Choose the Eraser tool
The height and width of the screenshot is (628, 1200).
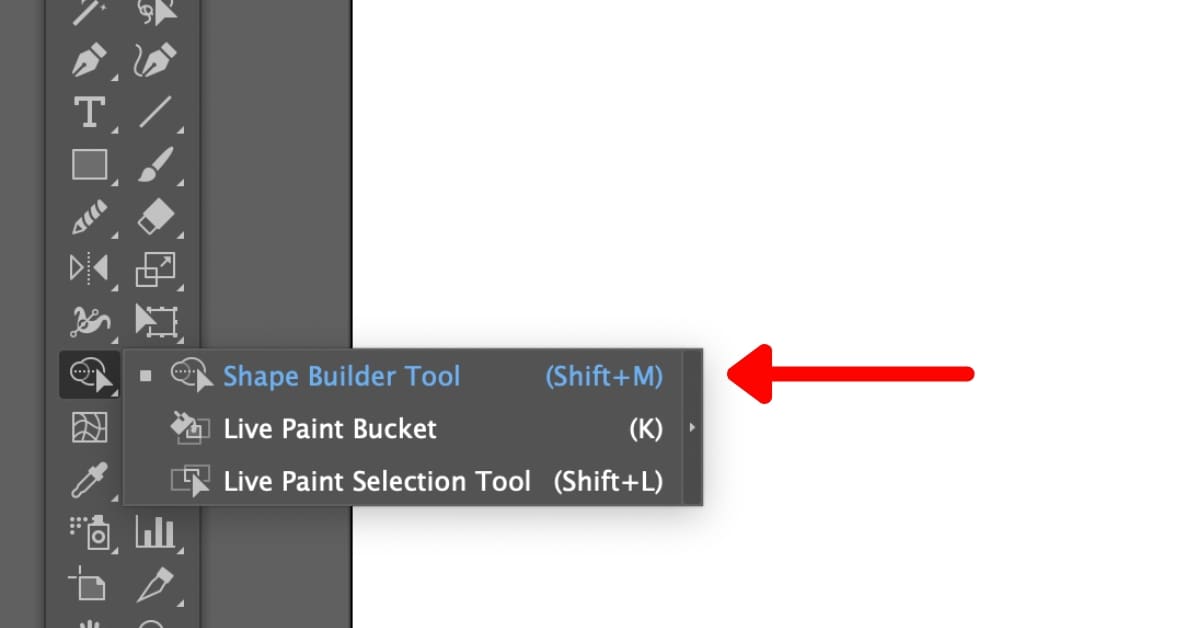[155, 216]
